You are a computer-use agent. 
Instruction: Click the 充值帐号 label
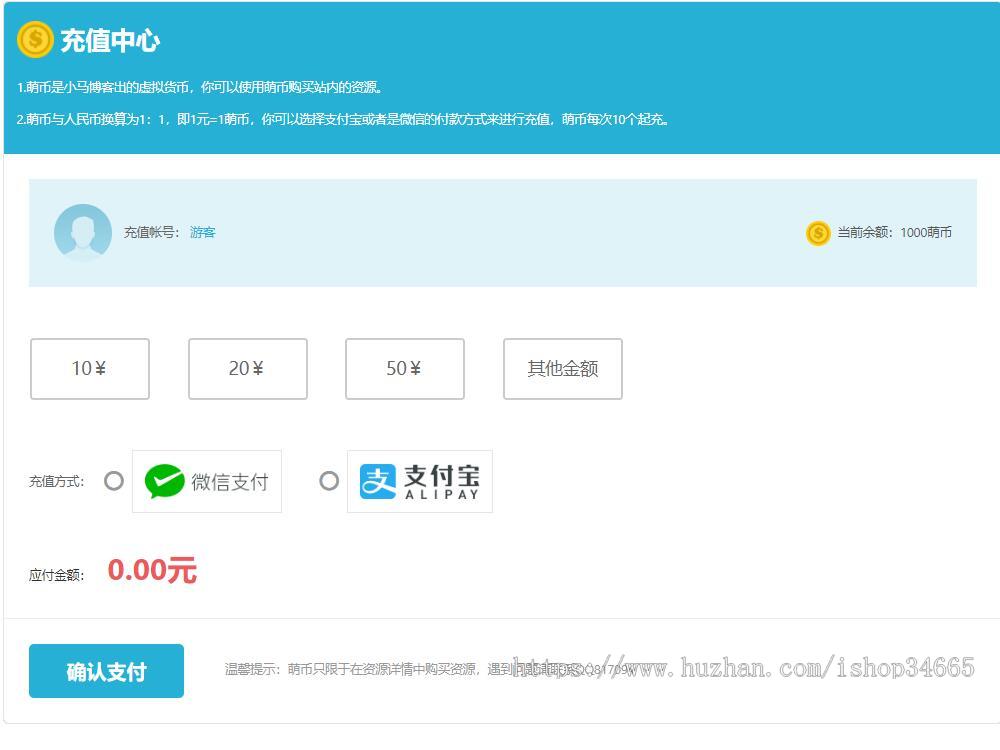151,233
